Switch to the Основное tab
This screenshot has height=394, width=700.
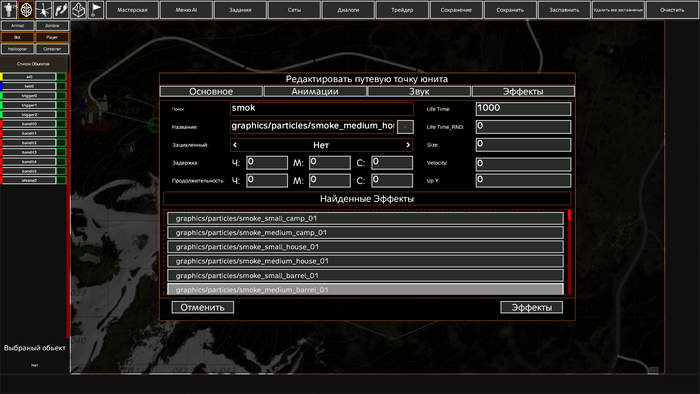click(211, 91)
